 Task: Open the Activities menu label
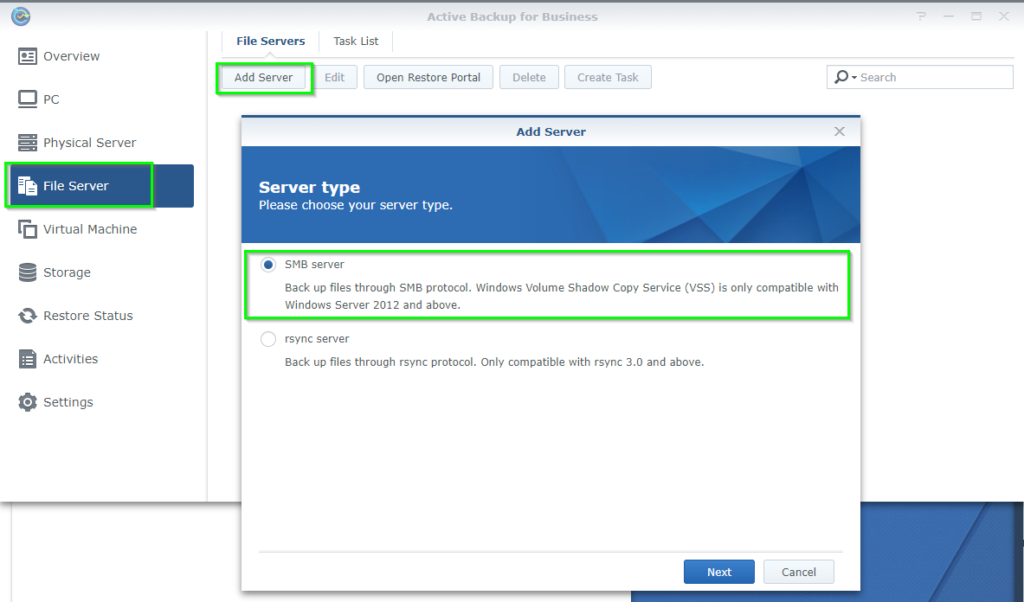pyautogui.click(x=71, y=359)
